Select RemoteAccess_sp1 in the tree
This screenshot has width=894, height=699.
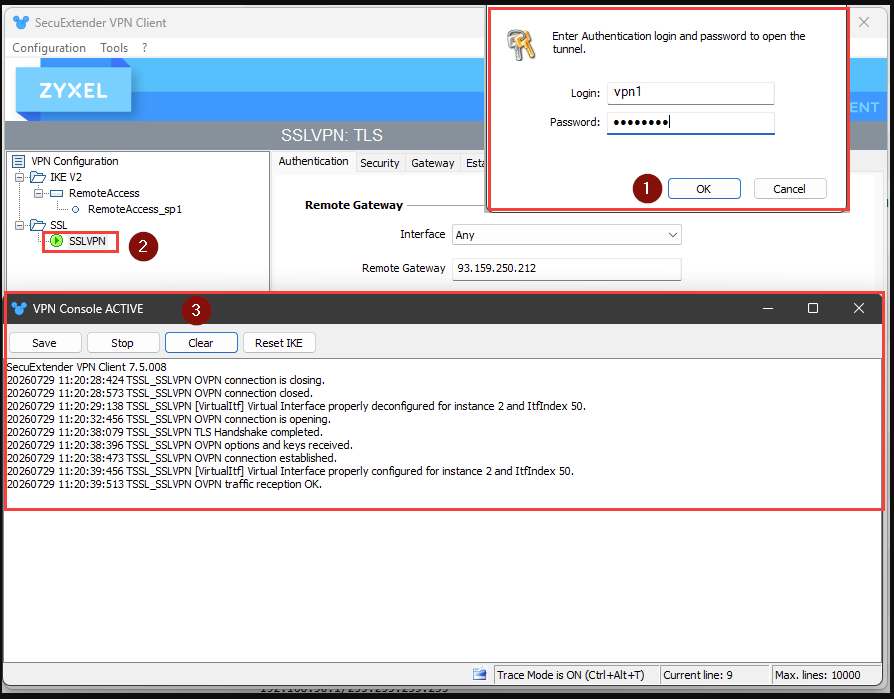[x=135, y=209]
